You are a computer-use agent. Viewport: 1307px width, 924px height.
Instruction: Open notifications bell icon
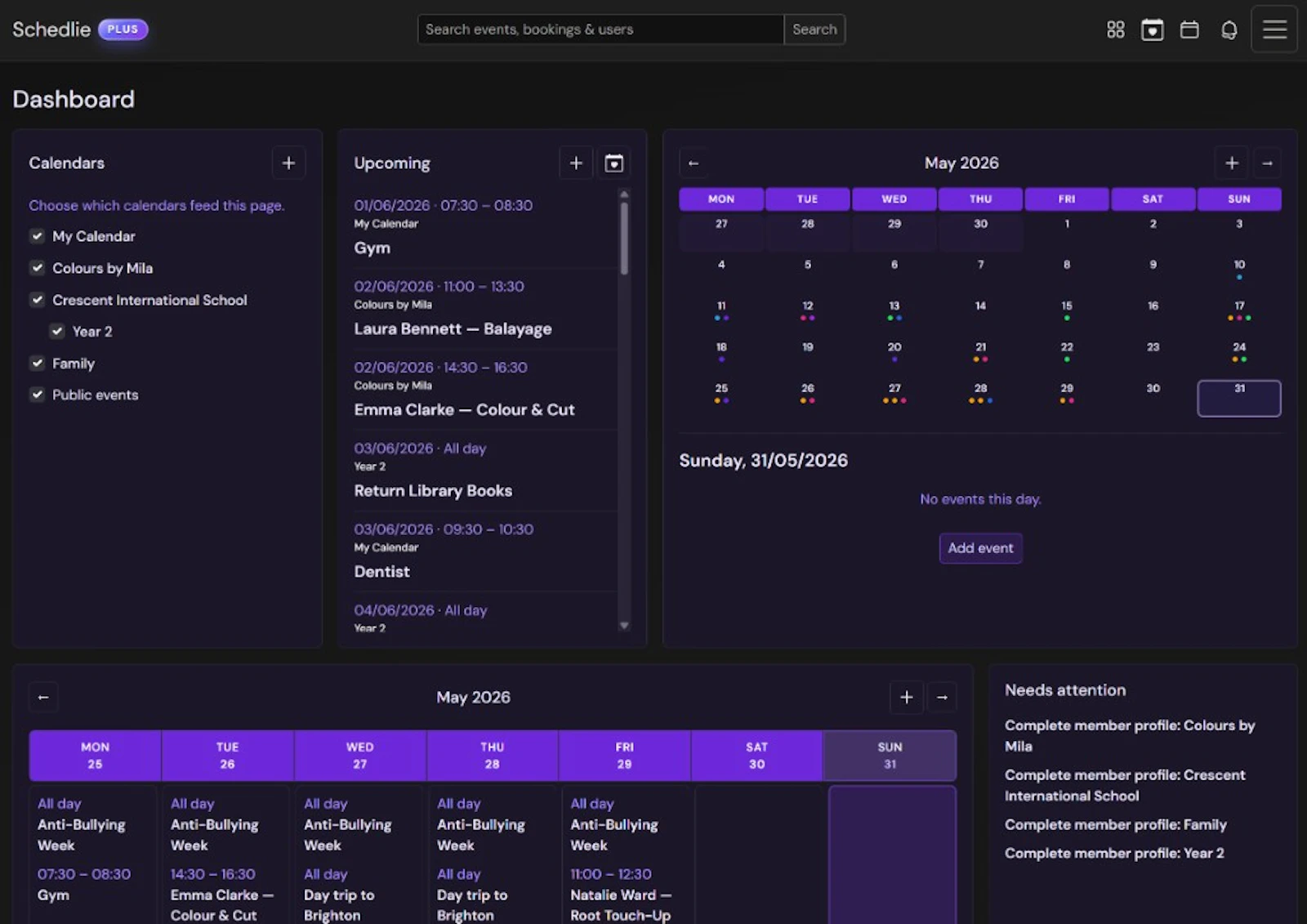1229,30
